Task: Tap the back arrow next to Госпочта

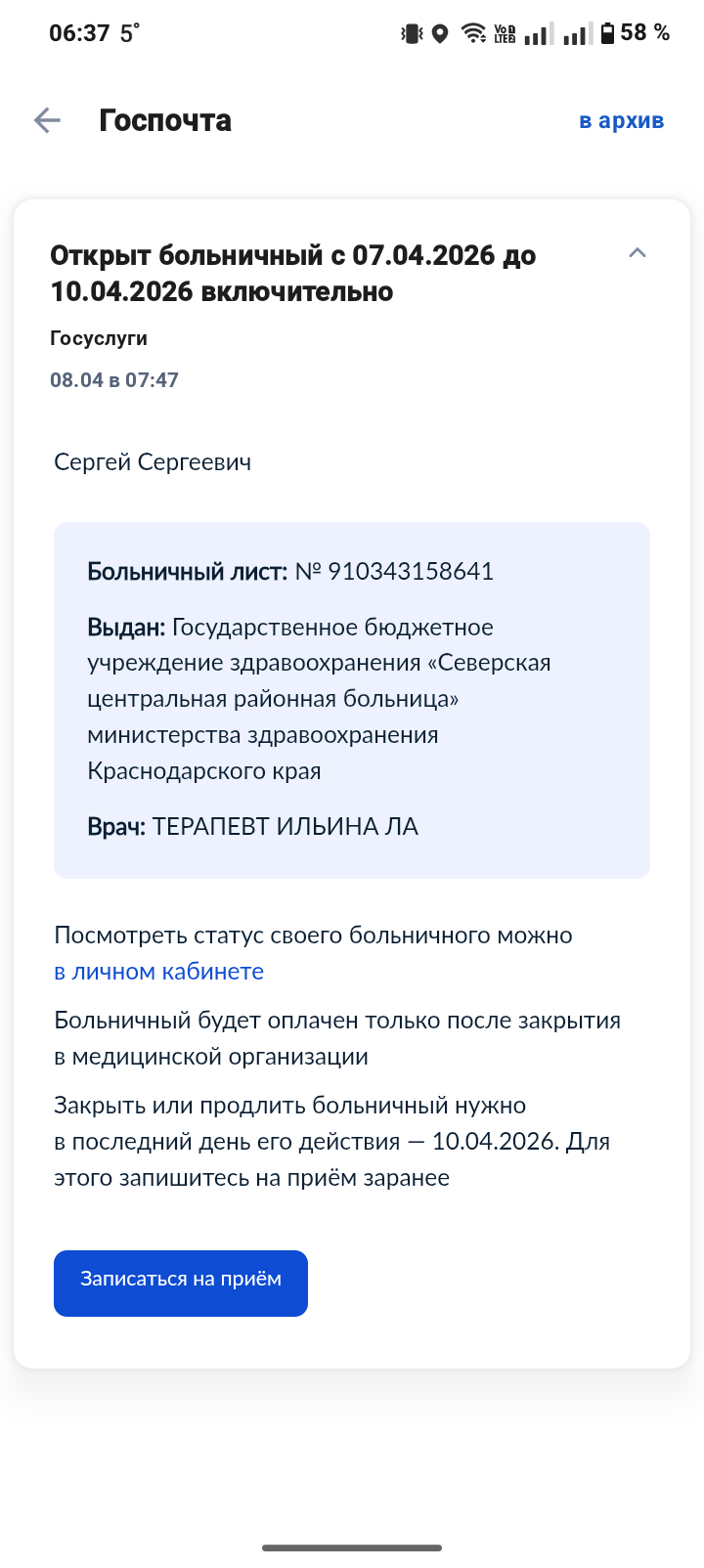Action: point(47,120)
